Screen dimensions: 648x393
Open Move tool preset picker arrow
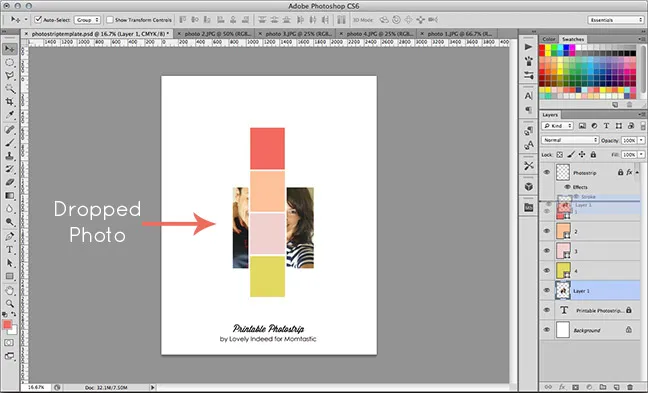pos(26,19)
